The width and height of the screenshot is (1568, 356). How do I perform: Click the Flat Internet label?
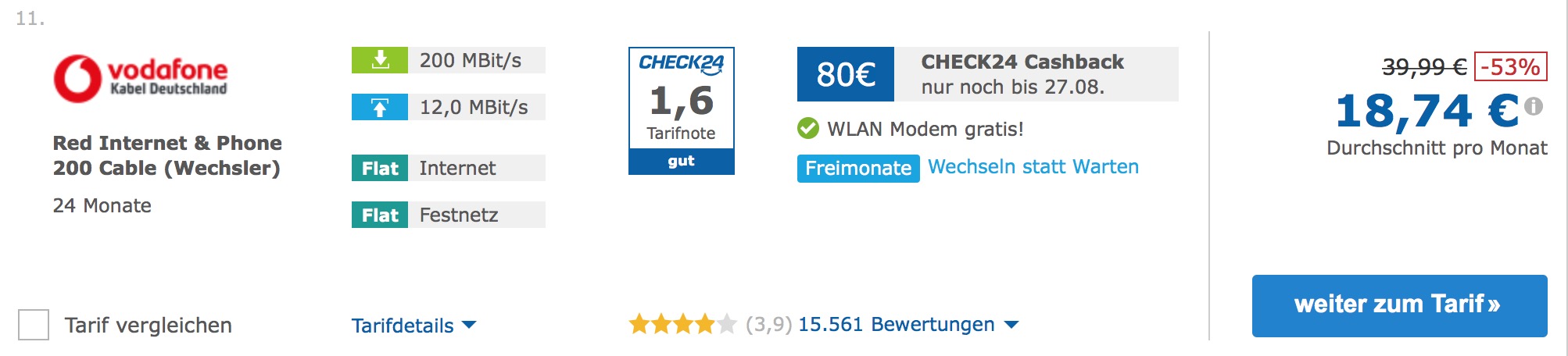tap(448, 168)
